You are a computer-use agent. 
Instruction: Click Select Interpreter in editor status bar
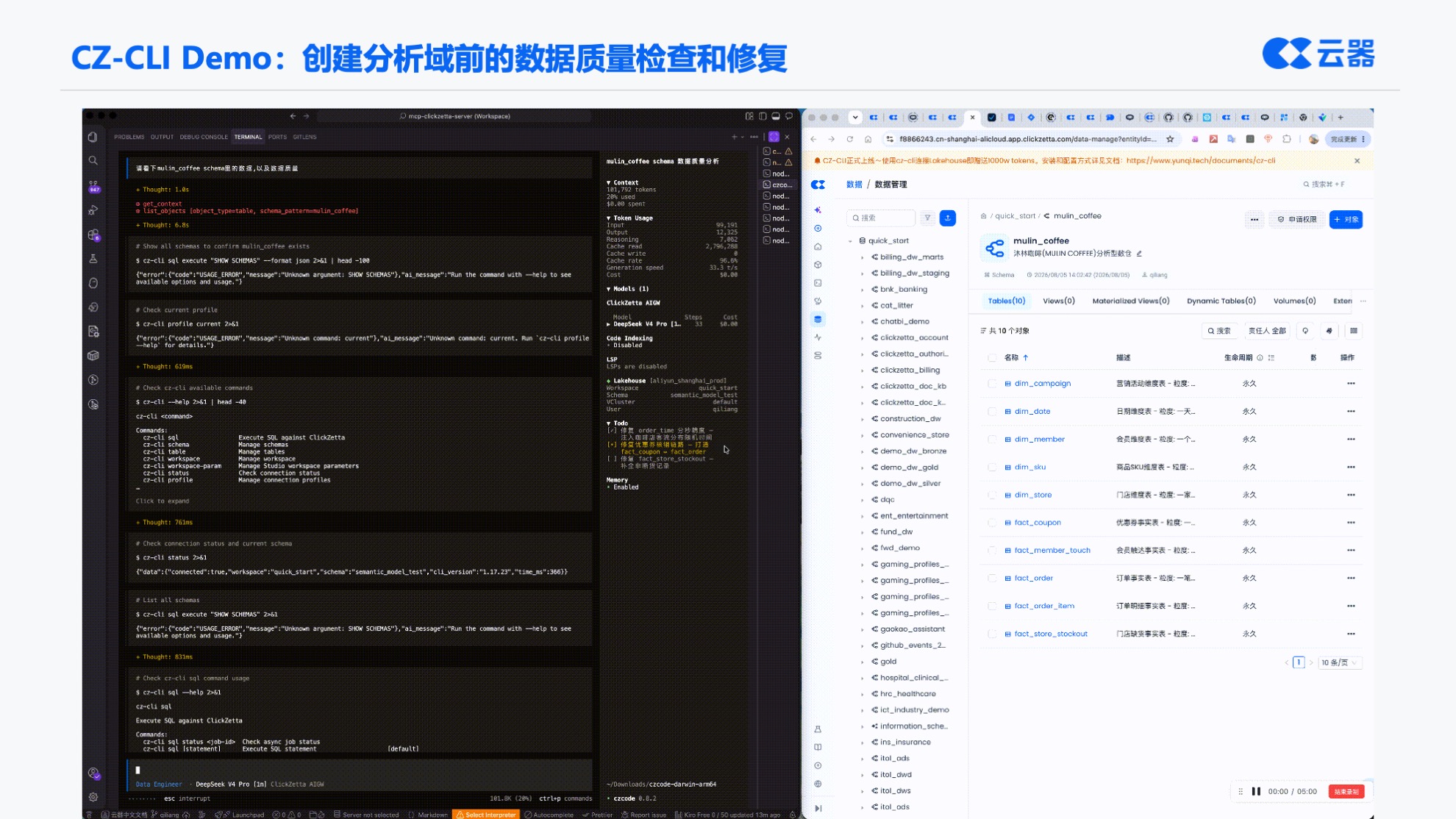[486, 815]
